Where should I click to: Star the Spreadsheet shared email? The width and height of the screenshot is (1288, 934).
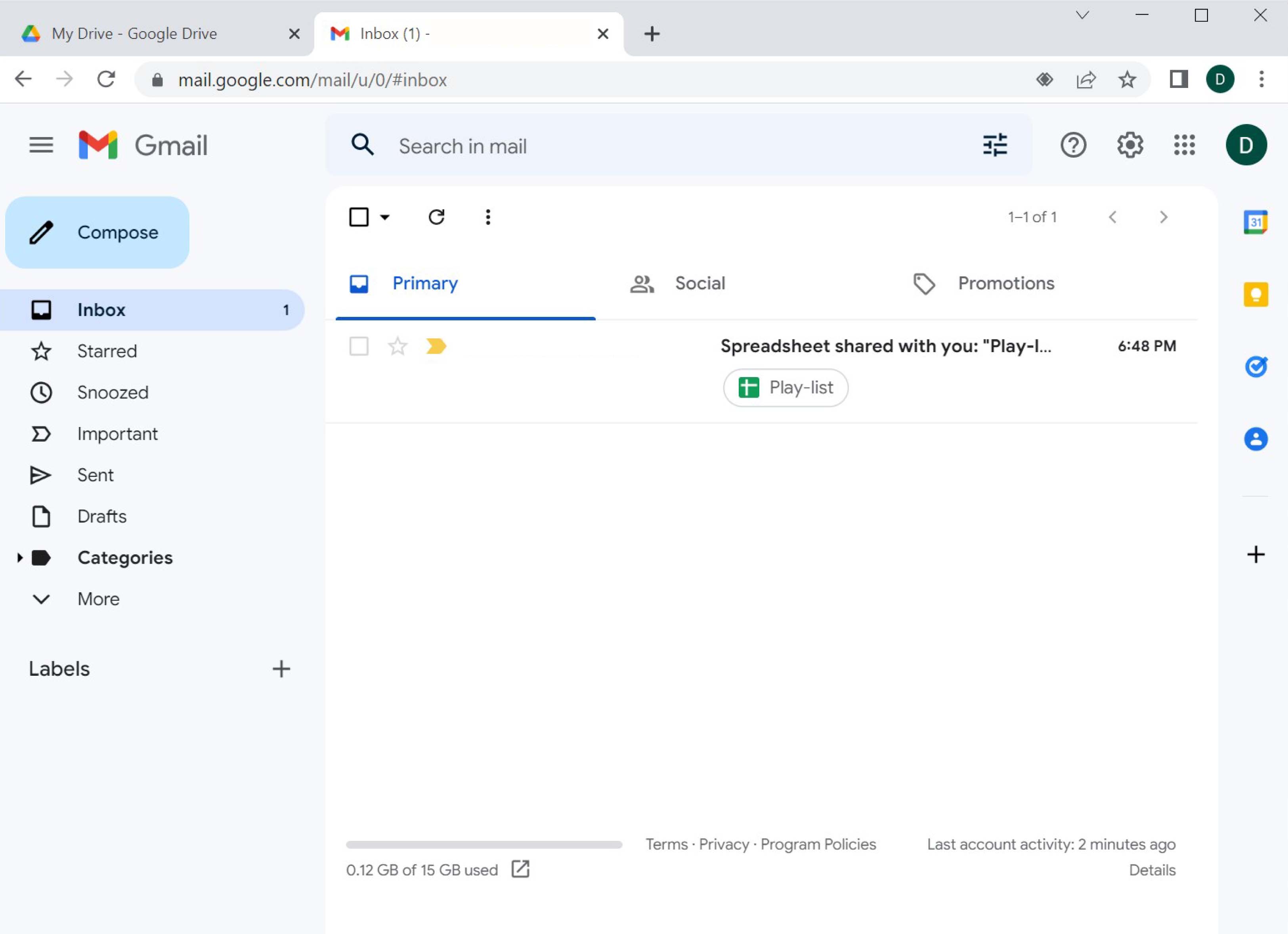[x=397, y=346]
